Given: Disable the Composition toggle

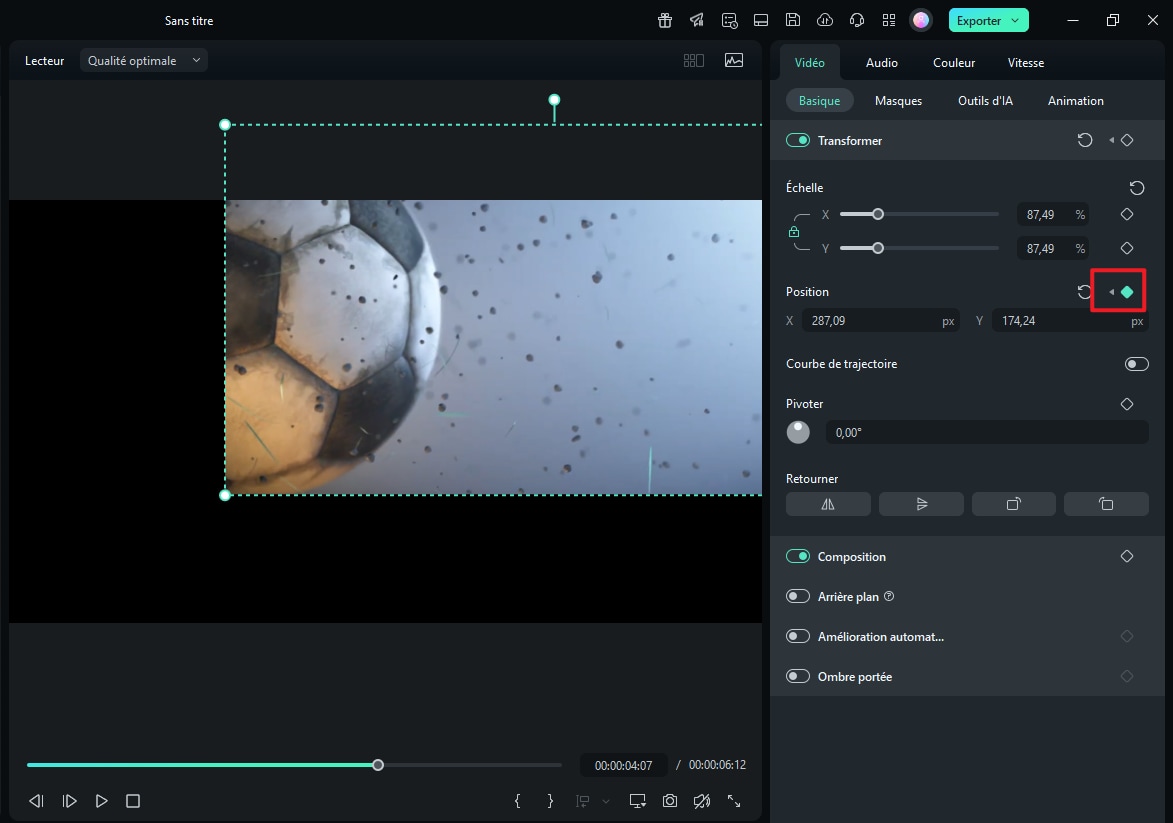Looking at the screenshot, I should 797,556.
